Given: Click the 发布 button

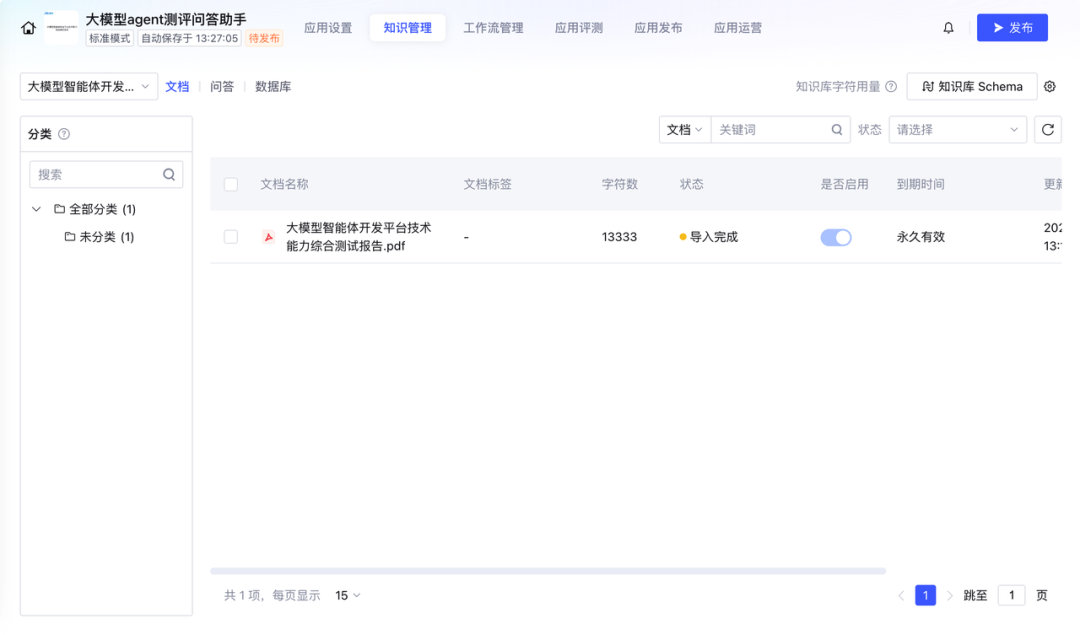Looking at the screenshot, I should click(1012, 27).
